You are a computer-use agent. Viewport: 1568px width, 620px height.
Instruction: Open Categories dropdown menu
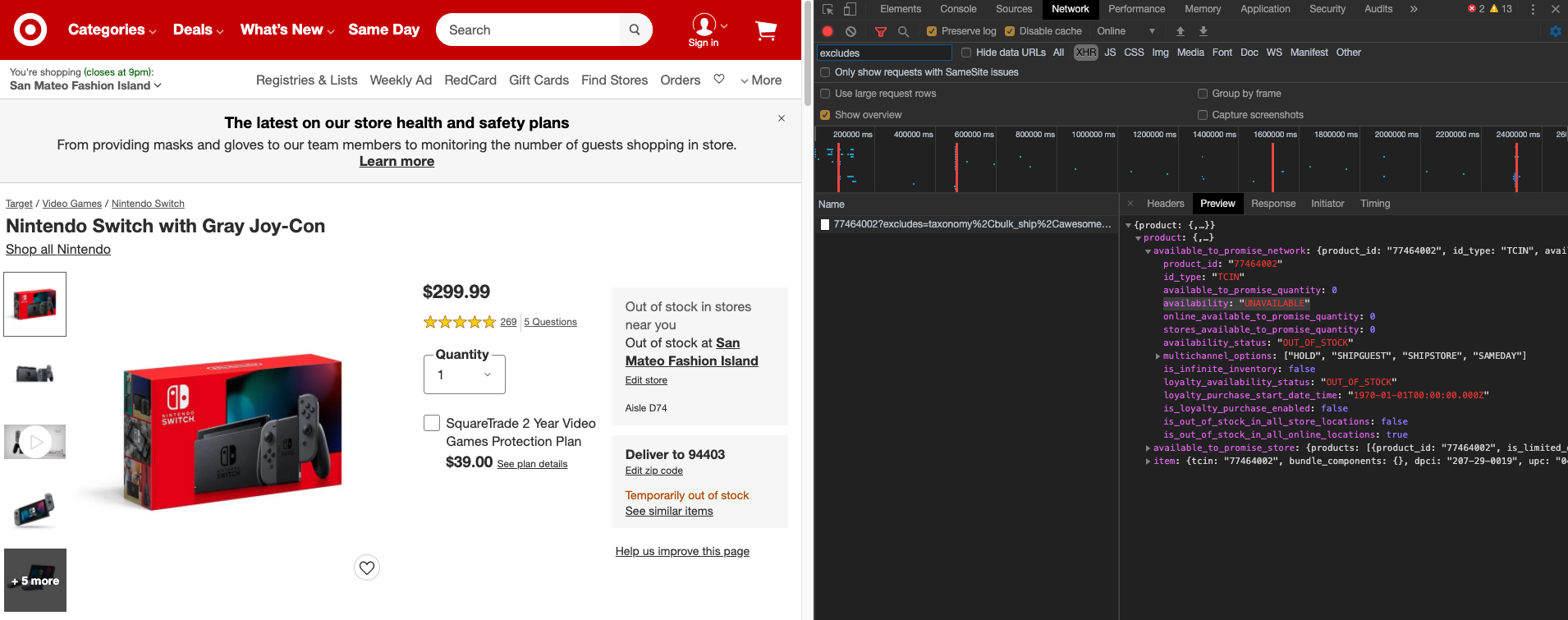click(x=112, y=30)
